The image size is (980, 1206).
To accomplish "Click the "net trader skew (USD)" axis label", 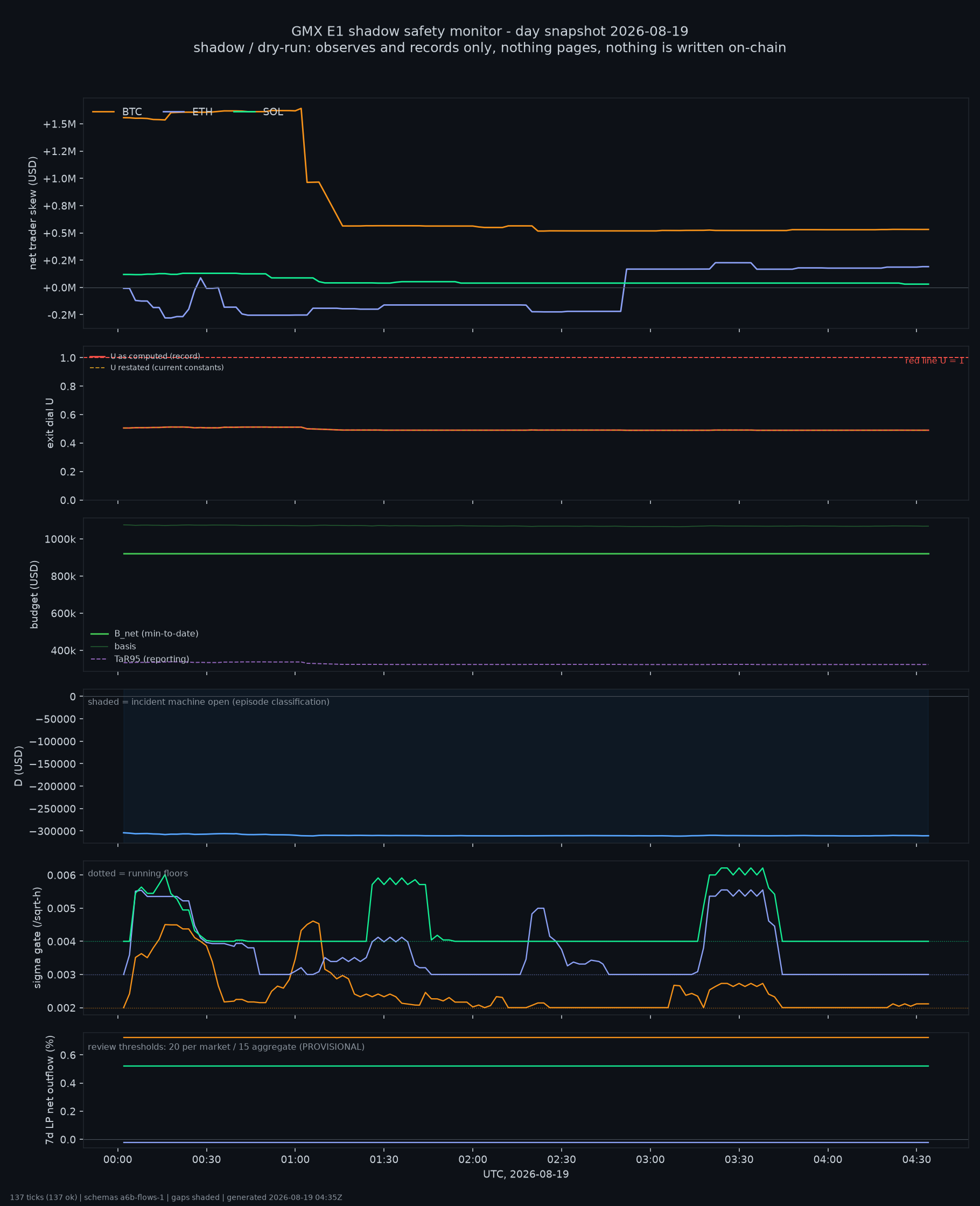I will (x=33, y=213).
